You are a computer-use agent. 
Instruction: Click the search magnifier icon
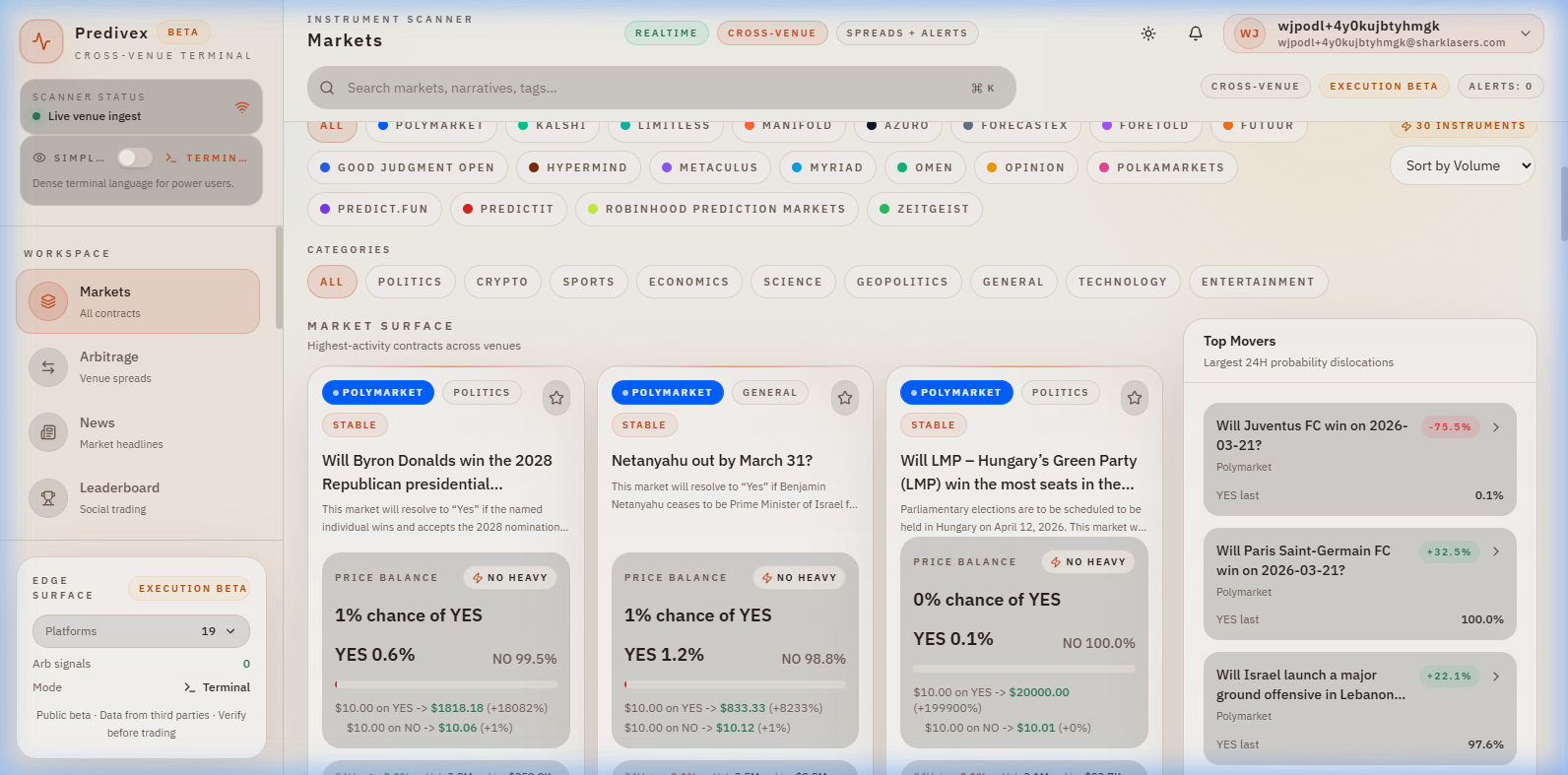tap(327, 88)
